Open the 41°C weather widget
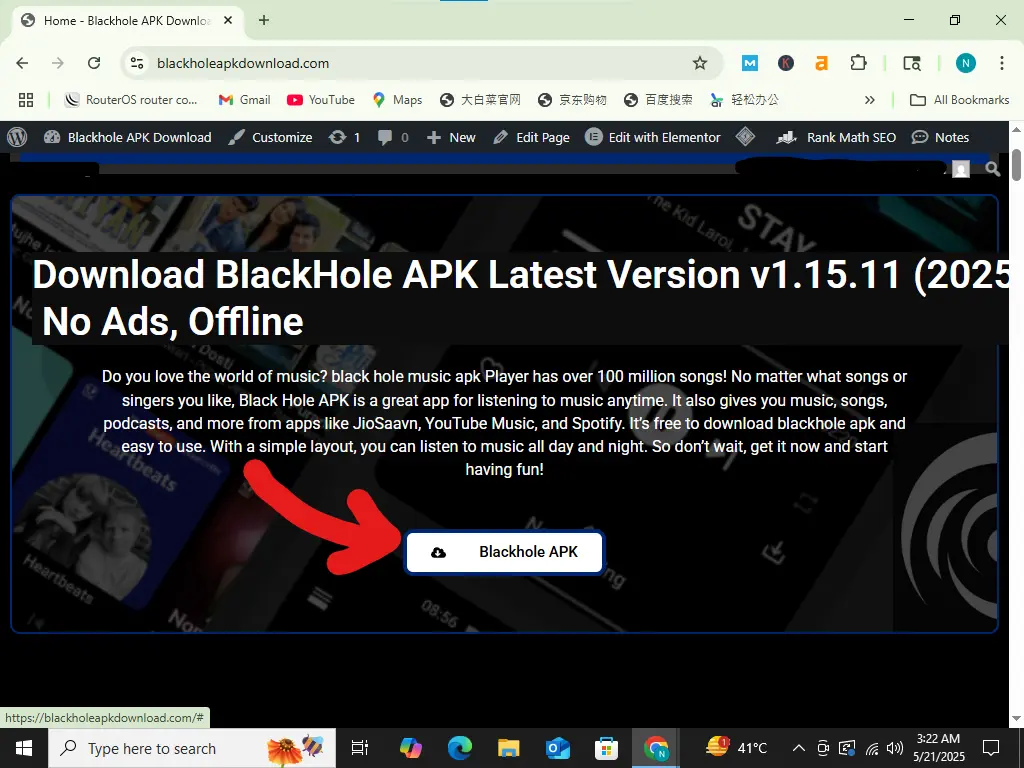This screenshot has height=768, width=1024. (737, 748)
